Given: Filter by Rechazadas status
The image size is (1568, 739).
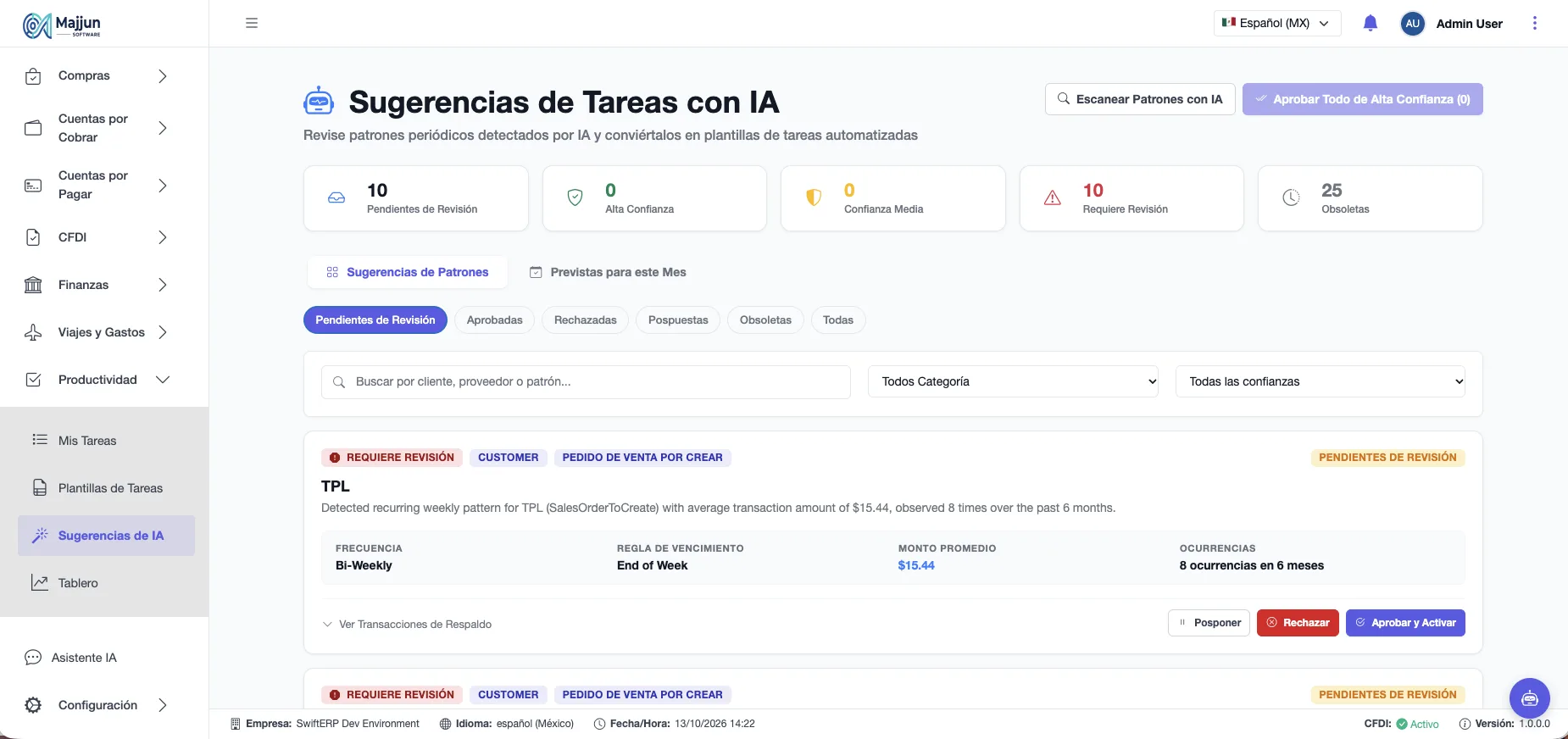Looking at the screenshot, I should (586, 320).
